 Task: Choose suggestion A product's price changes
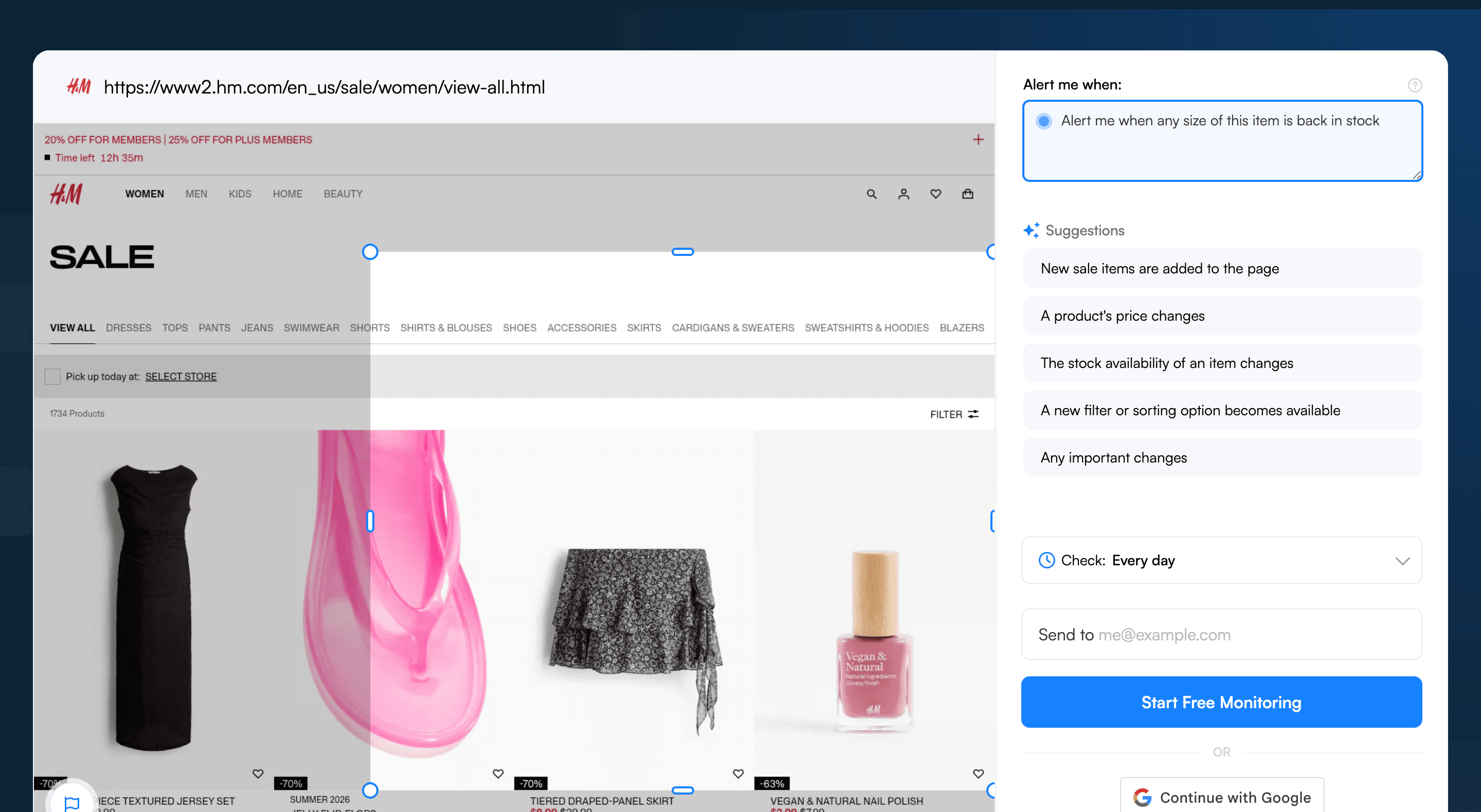point(1222,316)
